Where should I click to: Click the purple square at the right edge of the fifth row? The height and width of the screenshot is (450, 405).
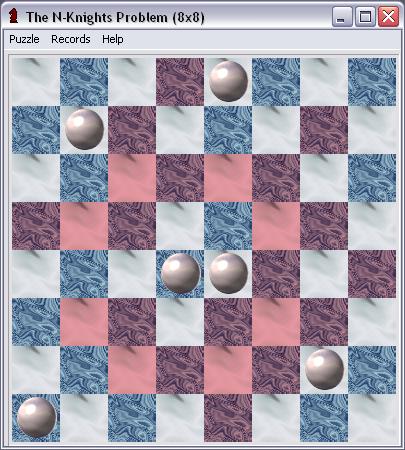(372, 274)
